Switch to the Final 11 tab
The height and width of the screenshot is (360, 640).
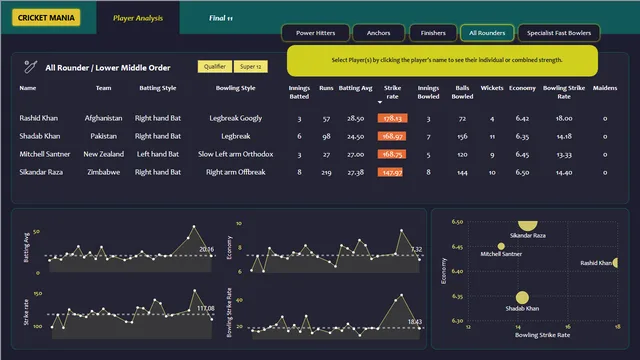click(221, 18)
